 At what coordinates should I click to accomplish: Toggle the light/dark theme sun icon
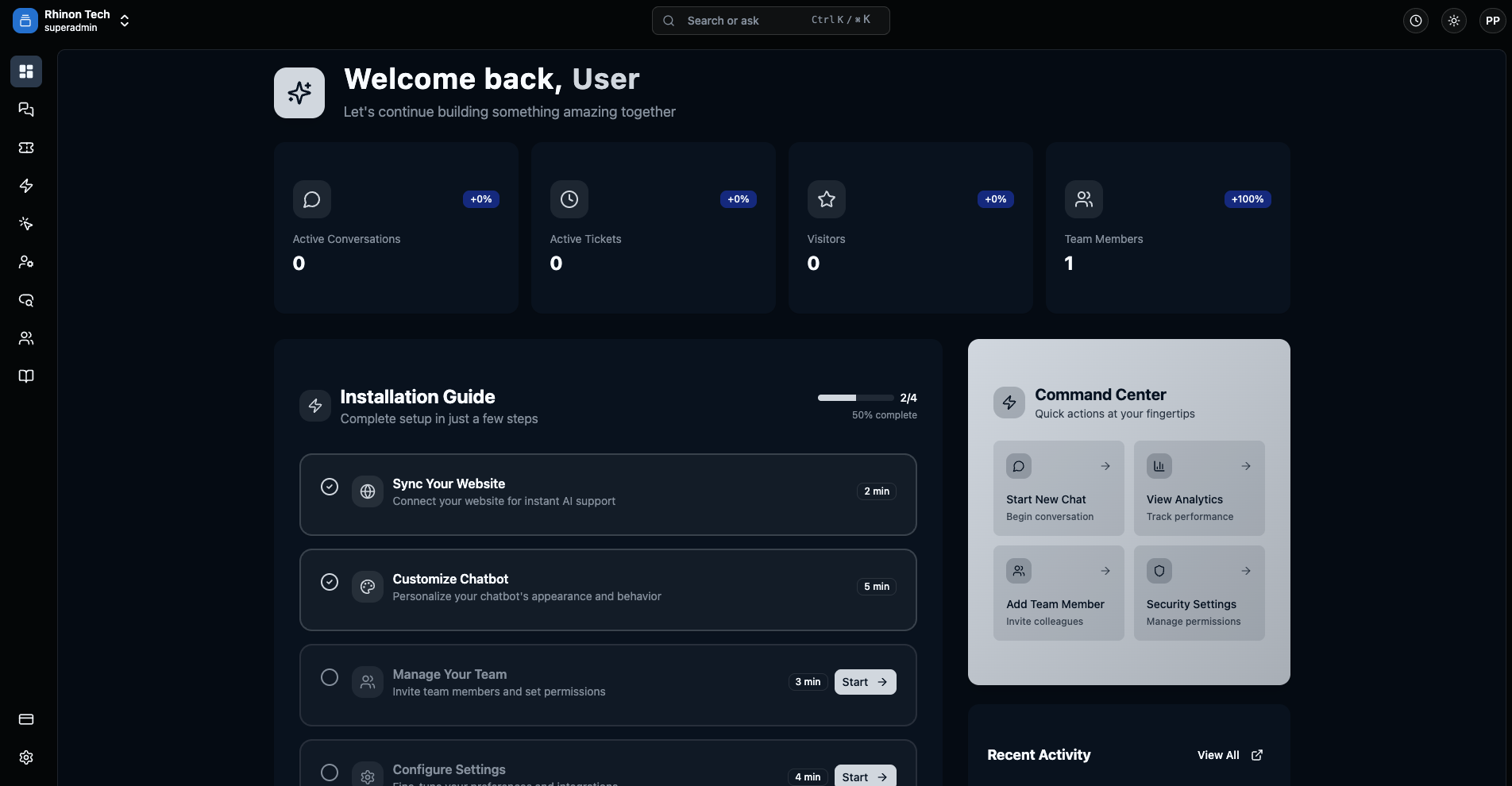[1454, 21]
